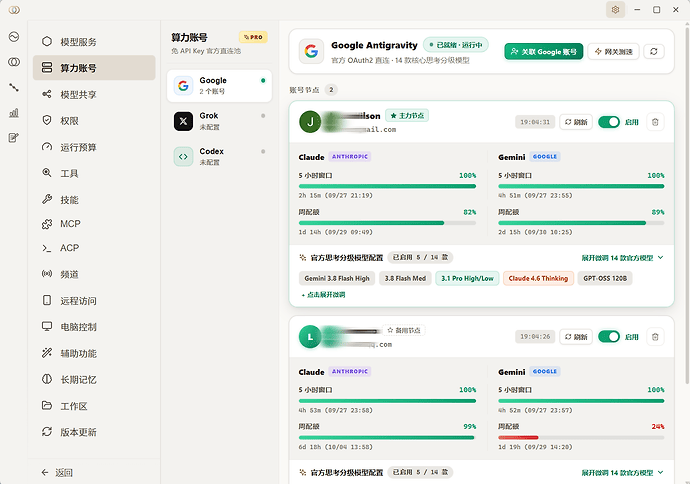Open 技能 settings page
Screen dimensions: 690x484
(94, 200)
